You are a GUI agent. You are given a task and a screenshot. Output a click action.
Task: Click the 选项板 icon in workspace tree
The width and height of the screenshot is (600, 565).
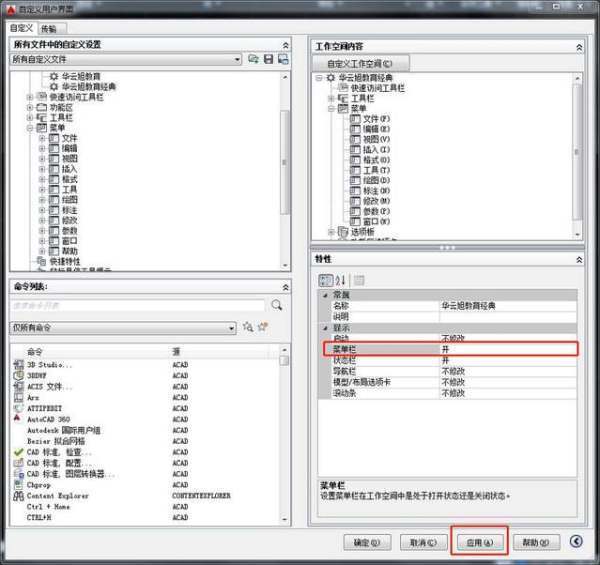[x=343, y=231]
